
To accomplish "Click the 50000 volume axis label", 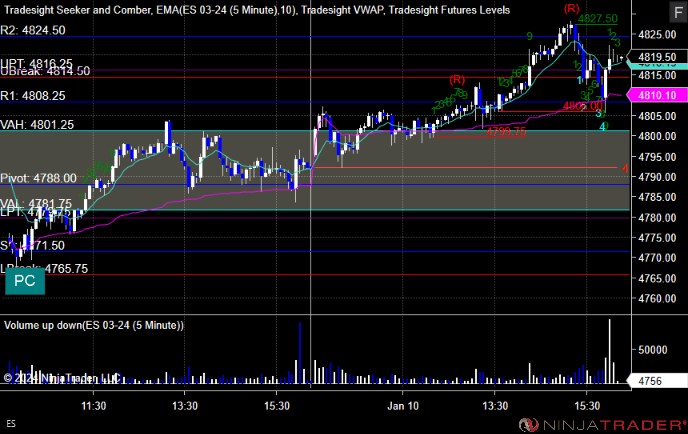I will [x=653, y=350].
